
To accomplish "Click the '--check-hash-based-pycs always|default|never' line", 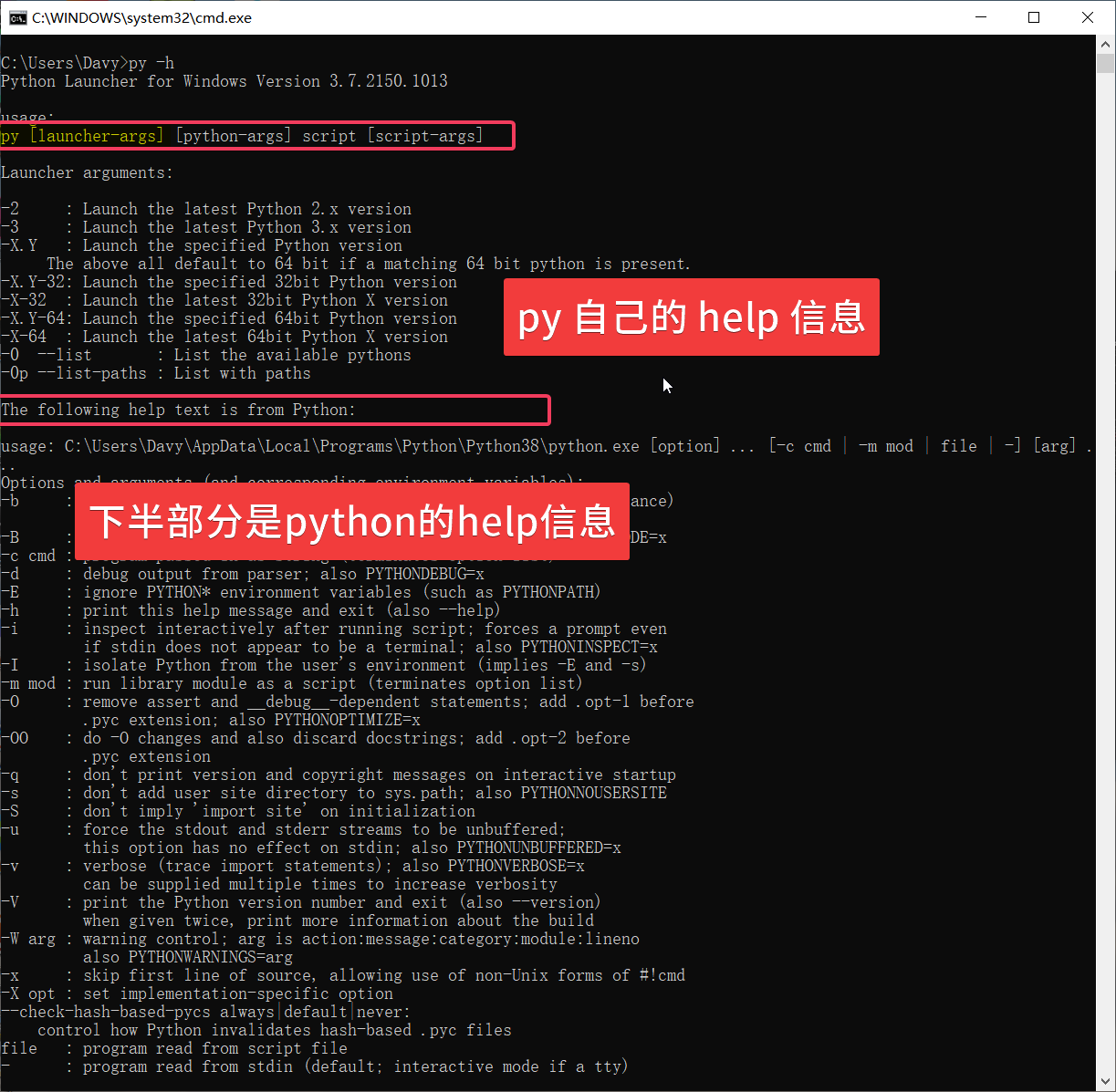I will click(206, 1012).
